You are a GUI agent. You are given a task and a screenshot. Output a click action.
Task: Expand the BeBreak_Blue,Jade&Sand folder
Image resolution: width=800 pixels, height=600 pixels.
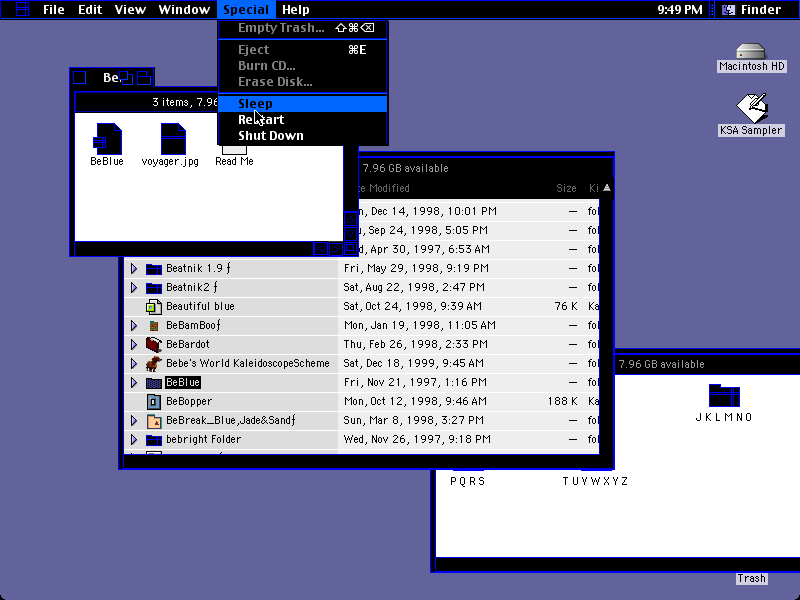(134, 421)
